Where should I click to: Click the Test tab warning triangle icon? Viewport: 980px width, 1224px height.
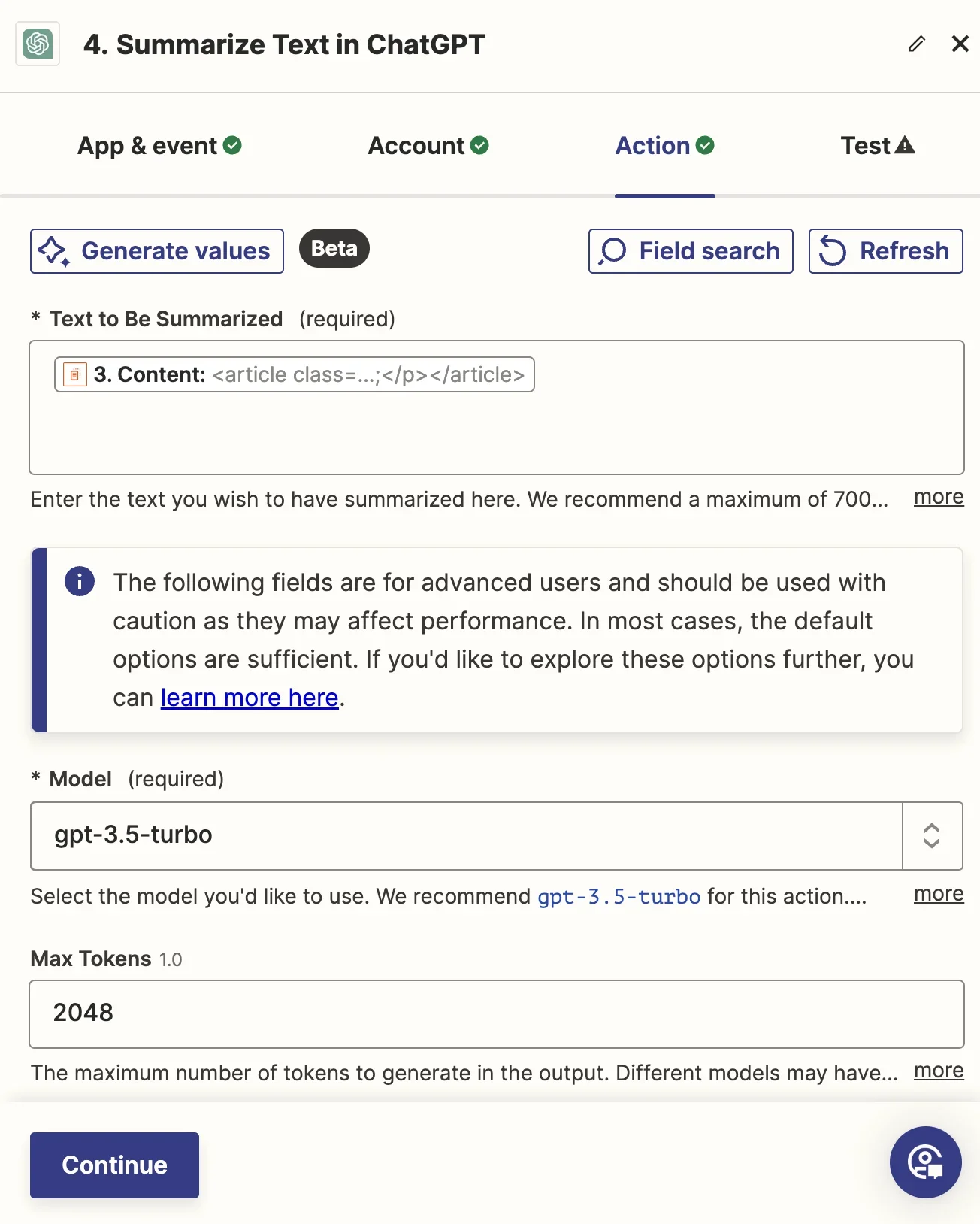tap(905, 144)
